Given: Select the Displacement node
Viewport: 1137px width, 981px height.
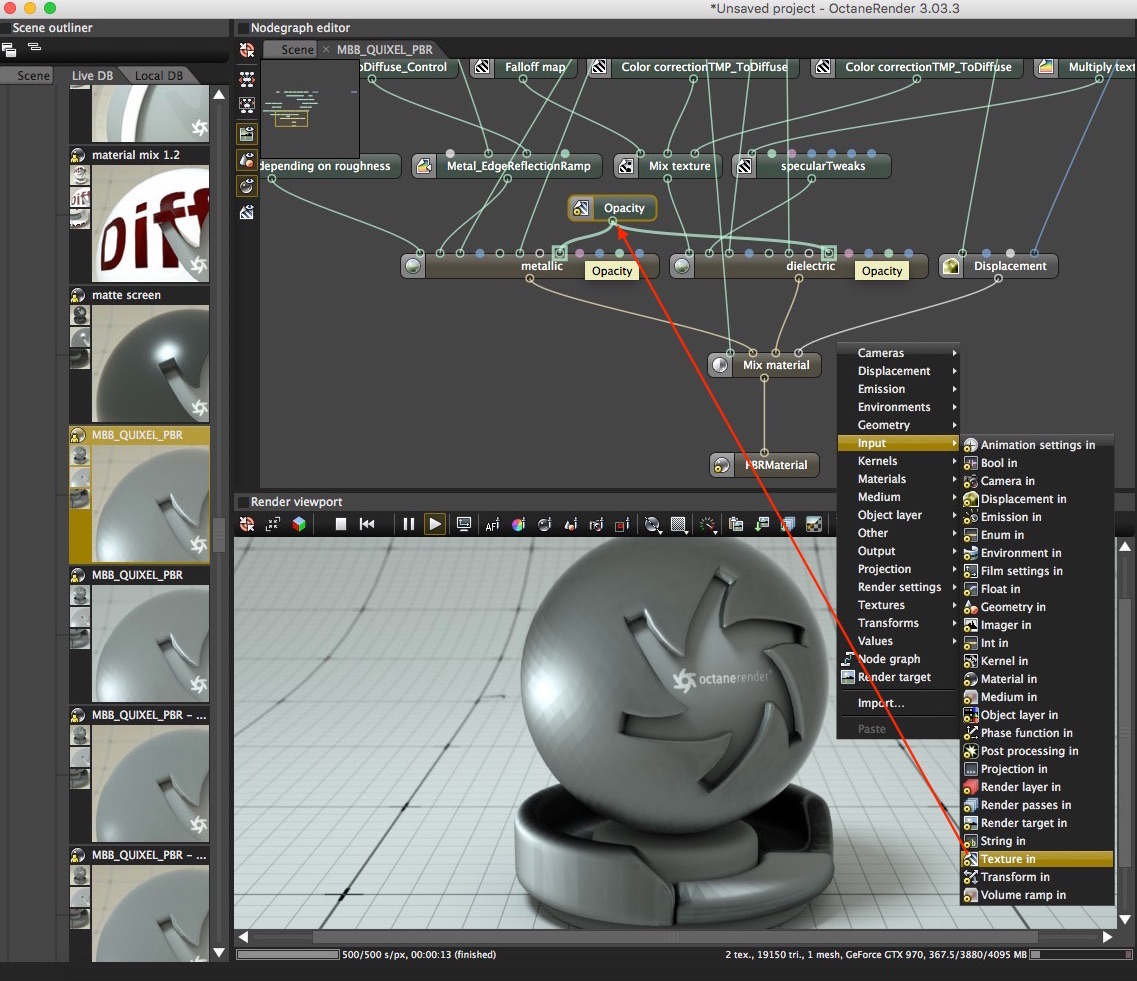Looking at the screenshot, I should 999,266.
